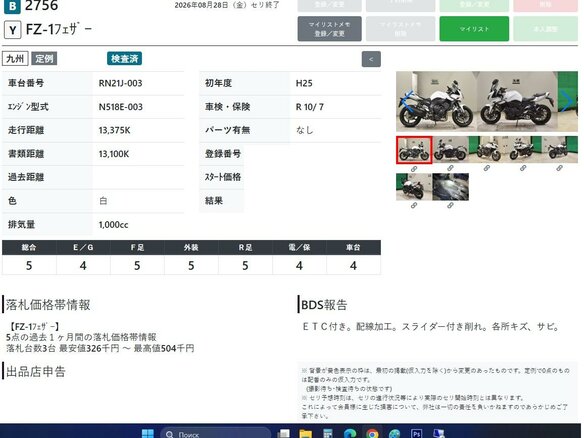Open link icon under the third thumbnail in top row
This screenshot has height=438, width=584.
(487, 168)
